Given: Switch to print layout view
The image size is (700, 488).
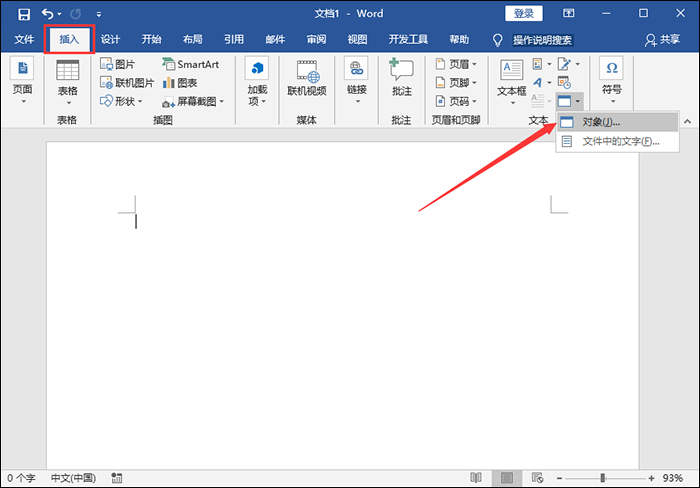Looking at the screenshot, I should tap(507, 478).
